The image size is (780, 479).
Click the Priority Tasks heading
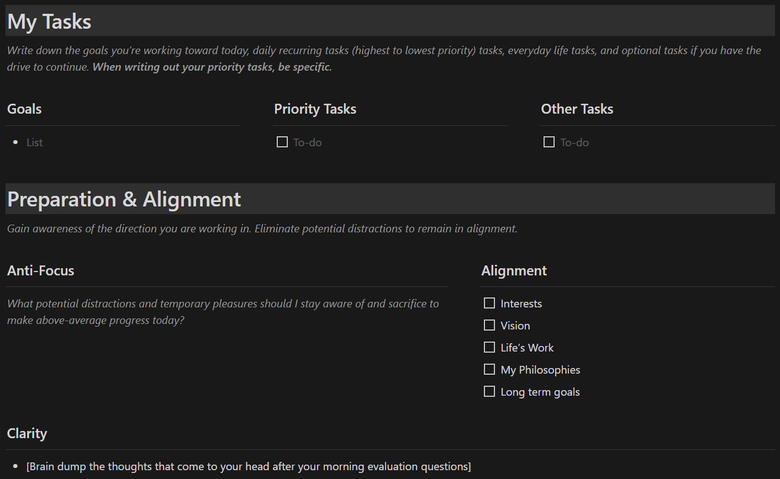coord(315,109)
